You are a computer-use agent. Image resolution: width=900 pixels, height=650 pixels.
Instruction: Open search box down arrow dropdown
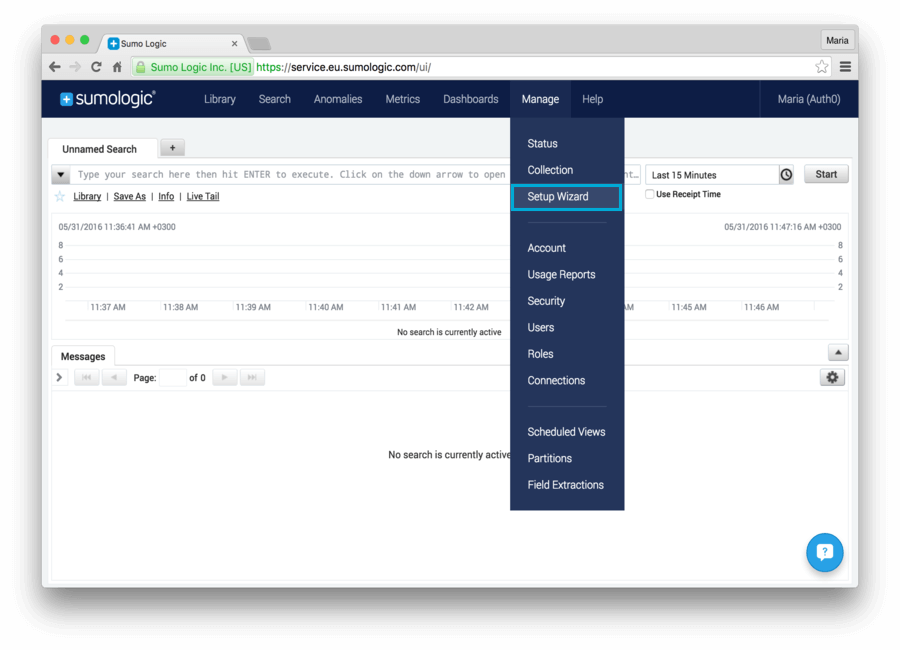click(x=61, y=175)
